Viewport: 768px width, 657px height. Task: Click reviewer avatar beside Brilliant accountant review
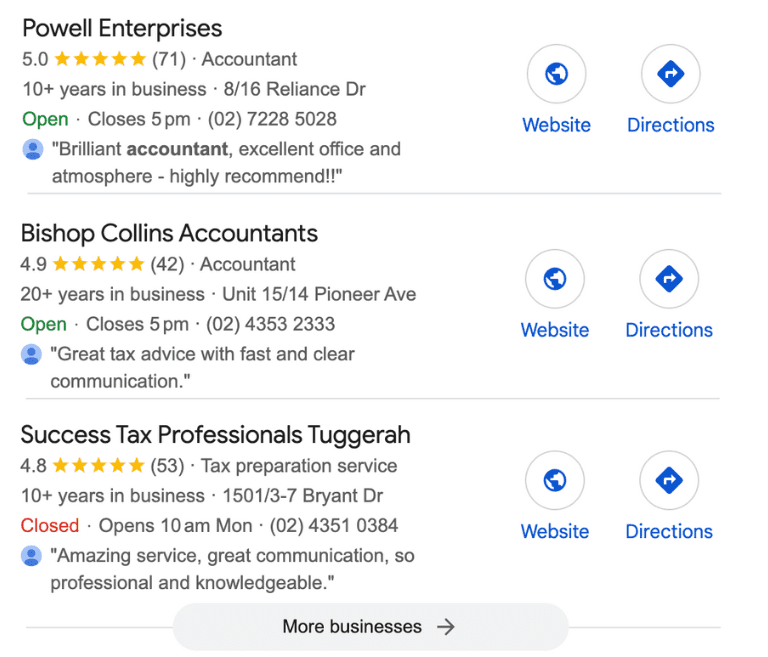[33, 149]
